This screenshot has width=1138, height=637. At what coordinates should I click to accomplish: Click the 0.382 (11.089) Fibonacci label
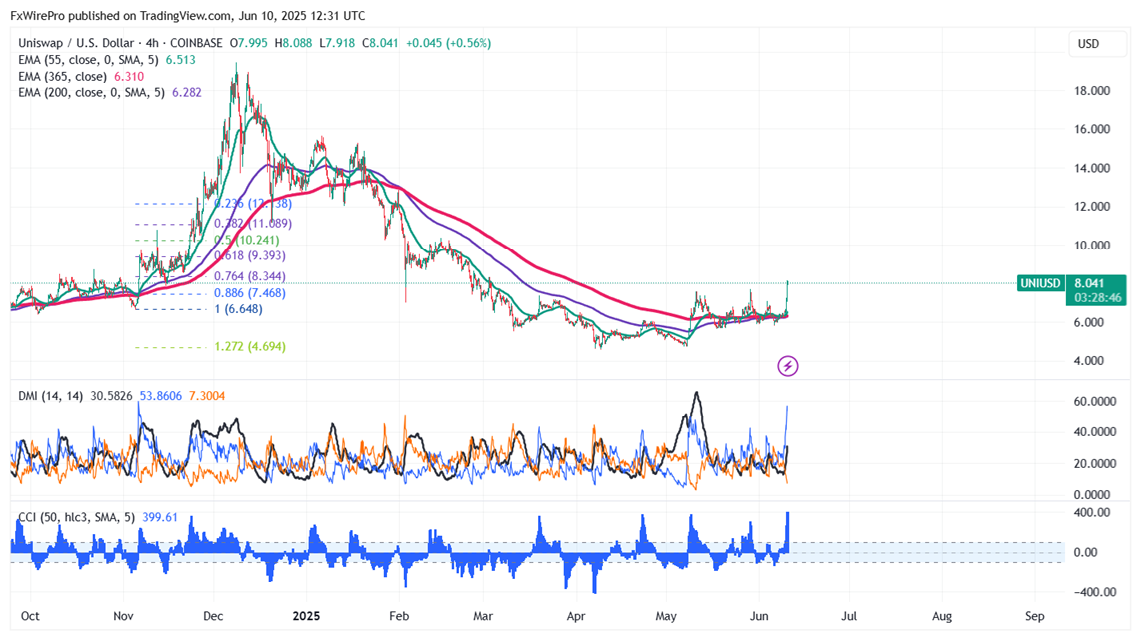(x=253, y=224)
